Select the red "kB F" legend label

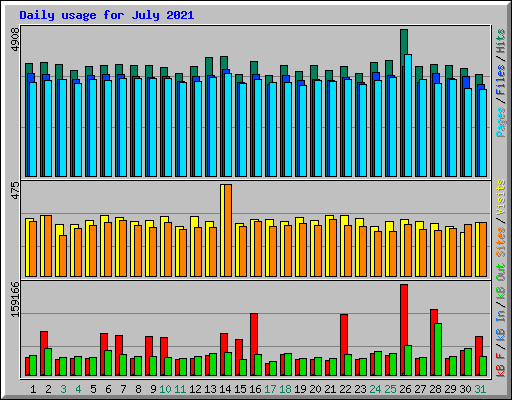coord(501,365)
